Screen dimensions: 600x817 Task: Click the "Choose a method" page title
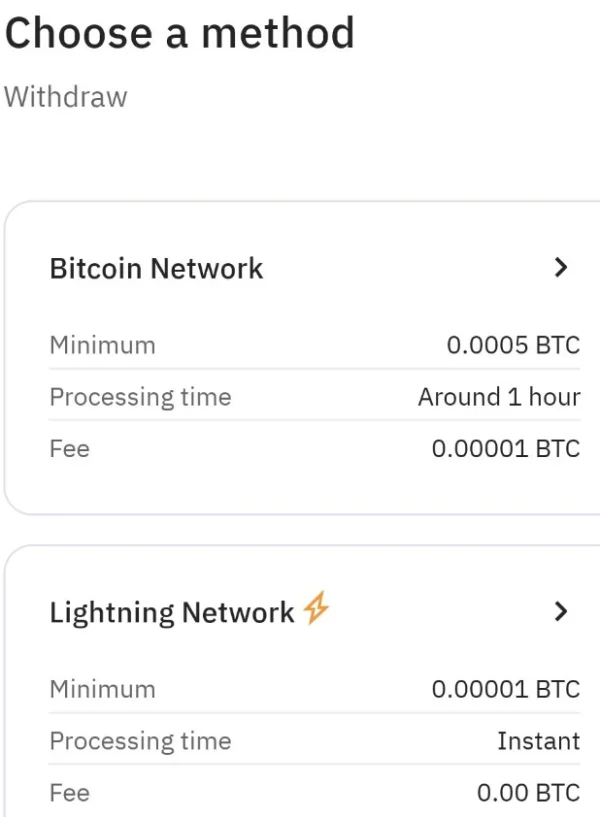(180, 34)
